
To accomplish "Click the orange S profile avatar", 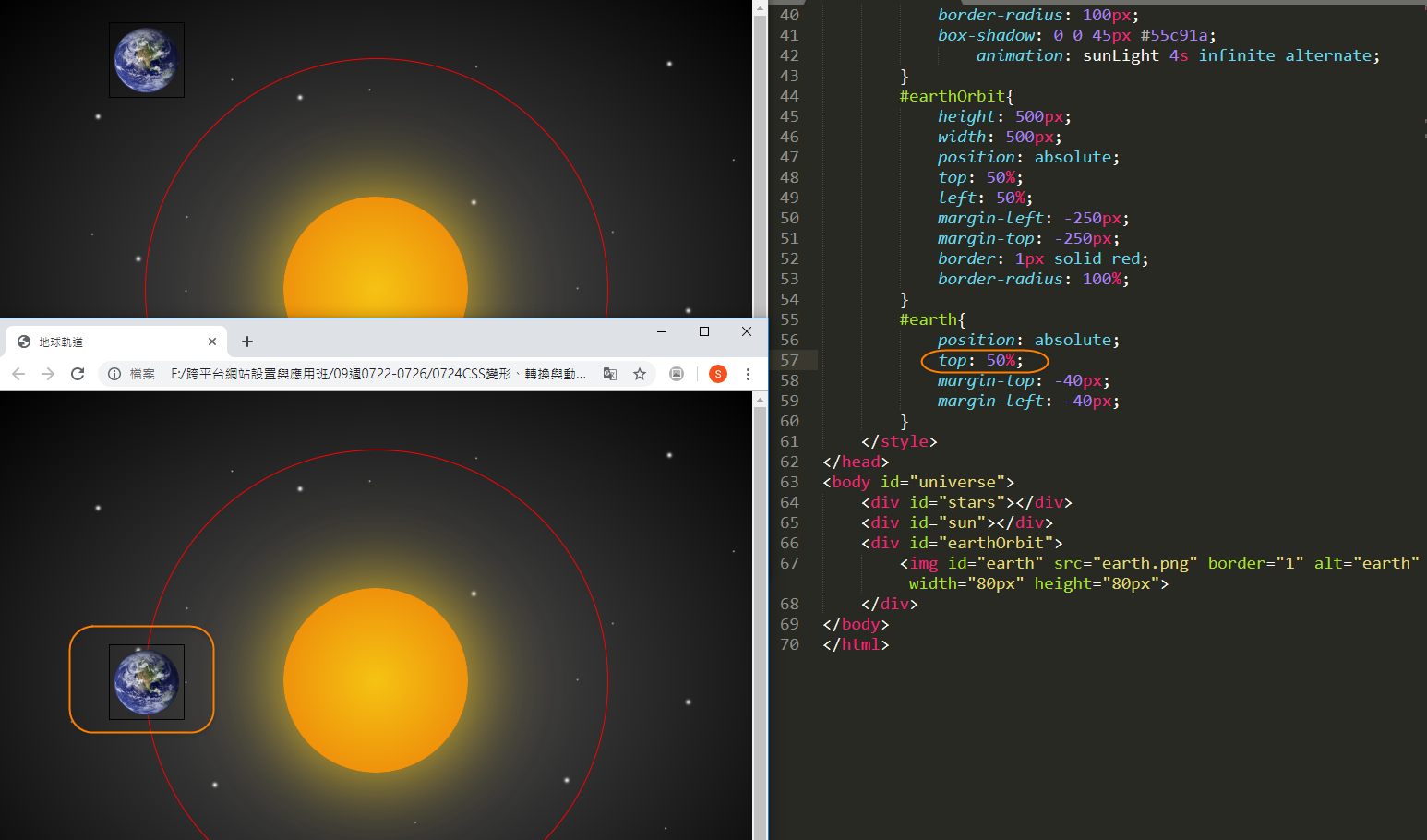I will click(x=718, y=374).
